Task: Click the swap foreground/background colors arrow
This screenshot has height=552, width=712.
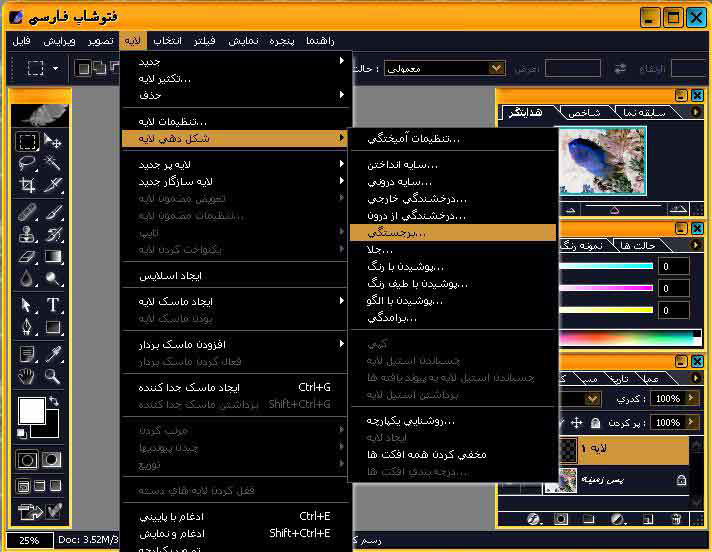Action: tap(54, 401)
